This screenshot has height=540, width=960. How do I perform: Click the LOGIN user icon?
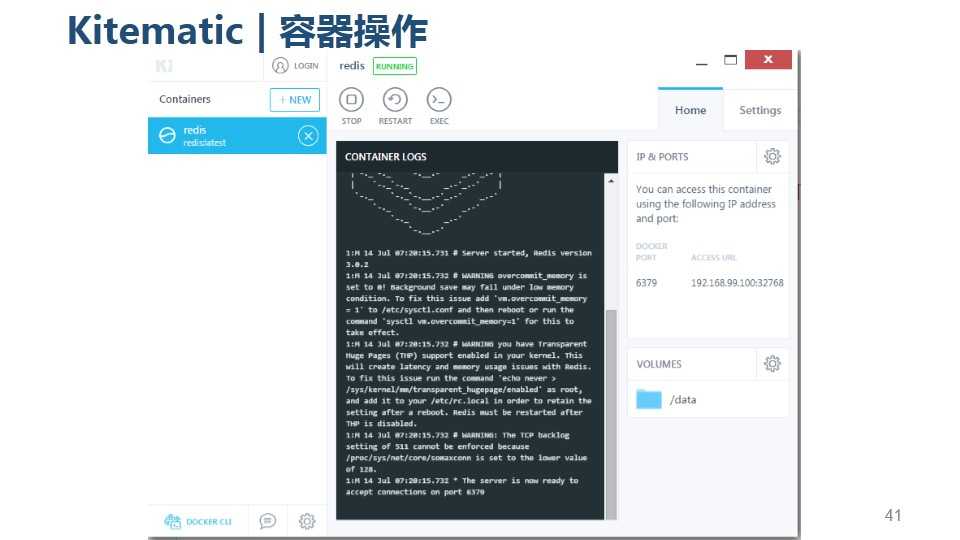(280, 66)
